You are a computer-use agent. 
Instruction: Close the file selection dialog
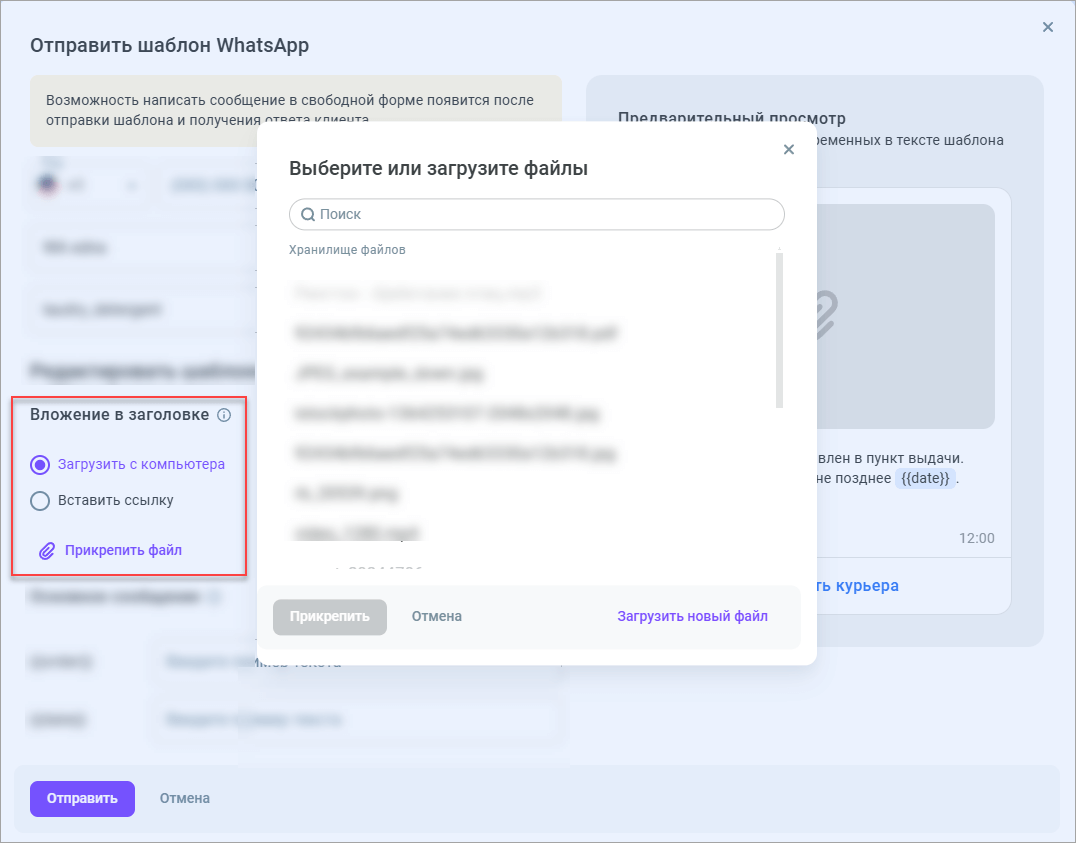pyautogui.click(x=788, y=150)
